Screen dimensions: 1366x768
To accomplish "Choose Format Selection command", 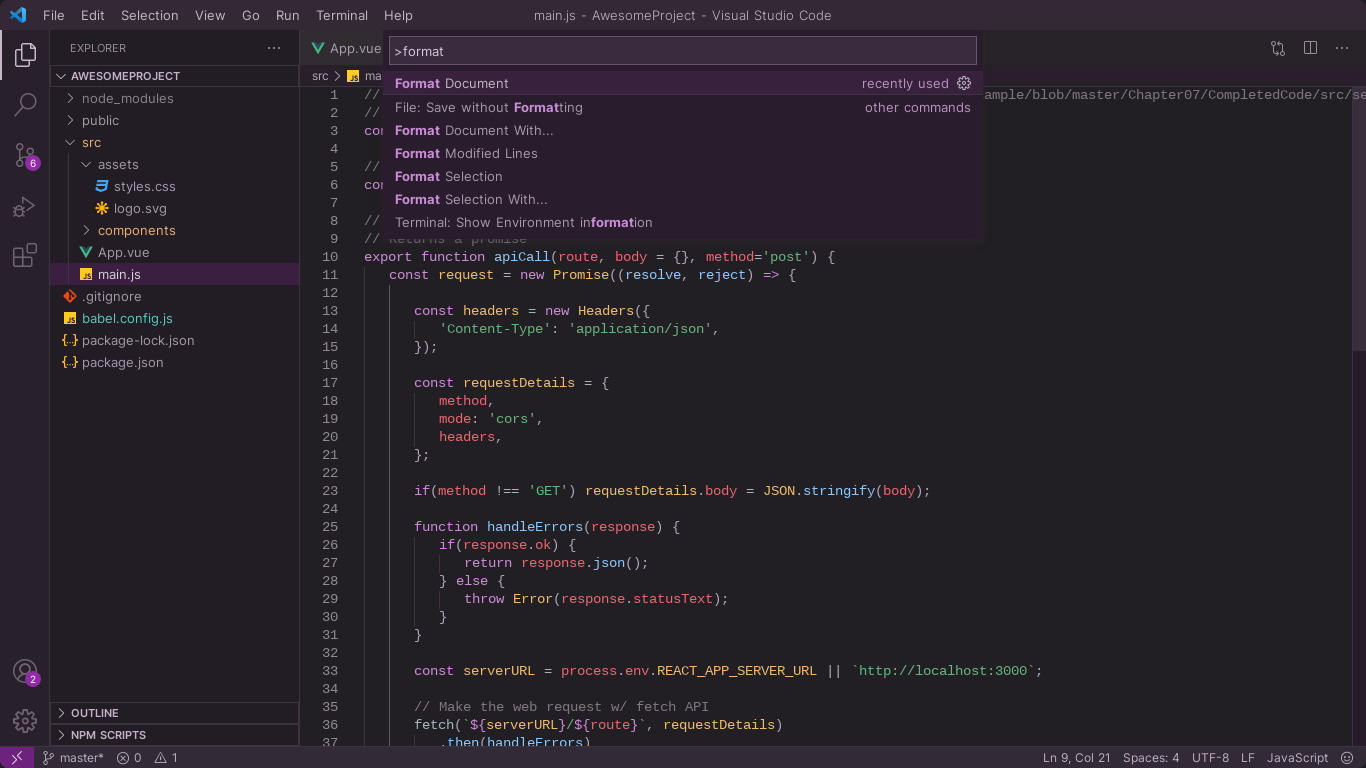I will tap(683, 176).
